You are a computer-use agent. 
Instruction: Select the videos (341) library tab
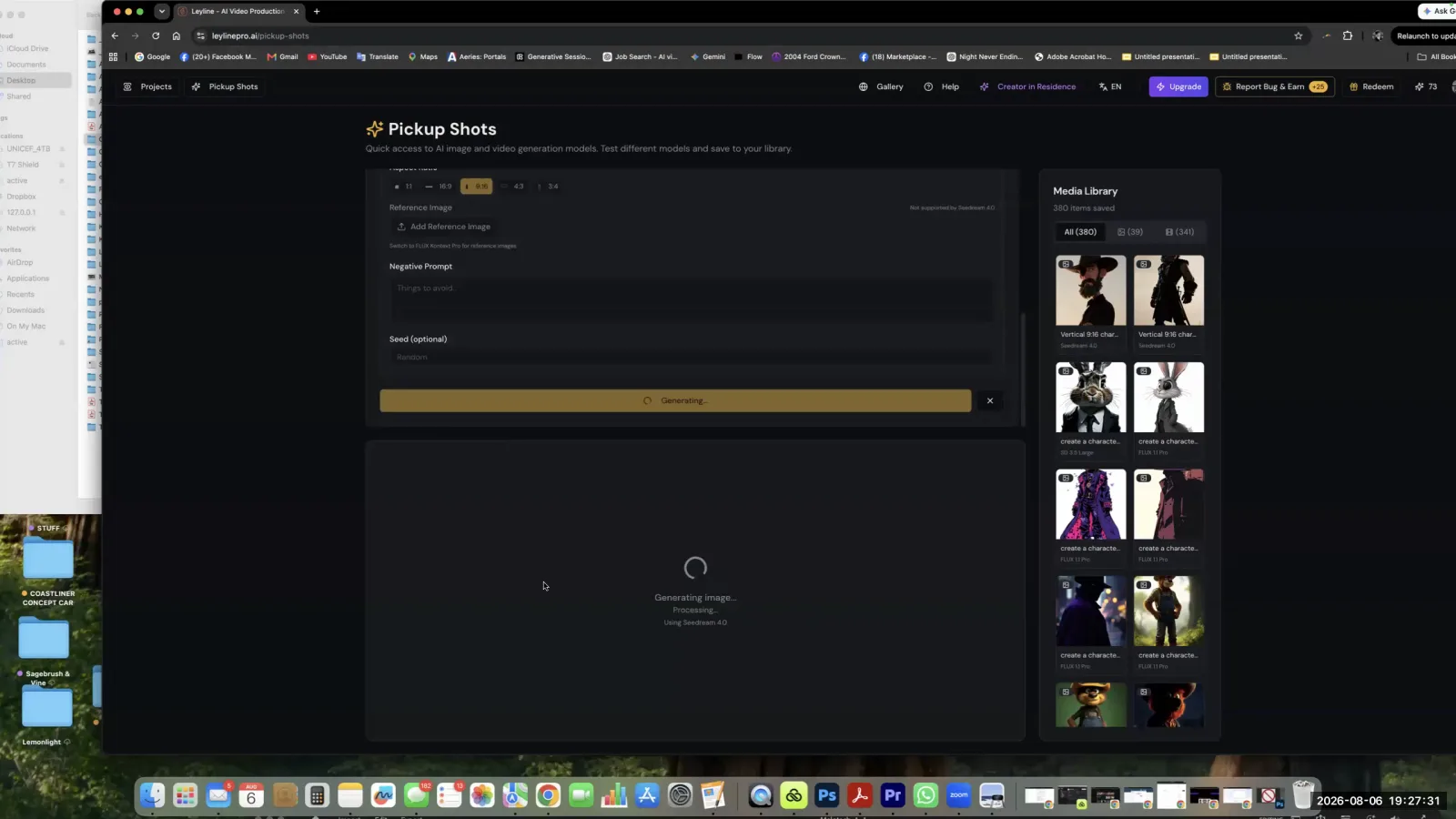point(1179,232)
